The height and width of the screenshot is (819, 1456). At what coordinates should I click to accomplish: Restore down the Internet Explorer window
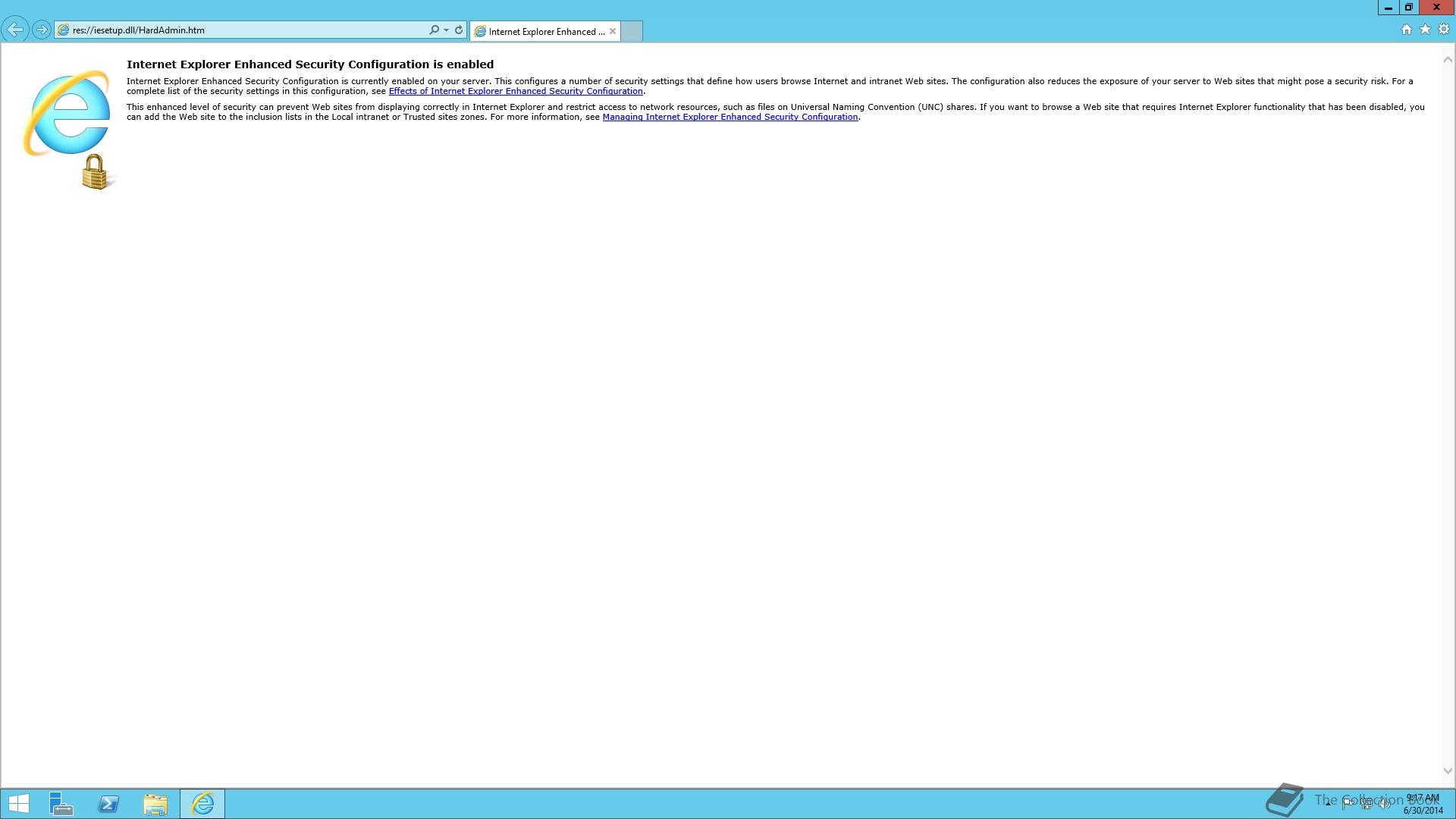1409,8
